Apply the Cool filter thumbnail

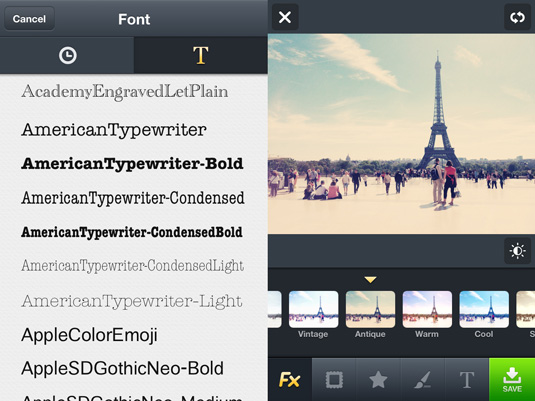tap(484, 309)
